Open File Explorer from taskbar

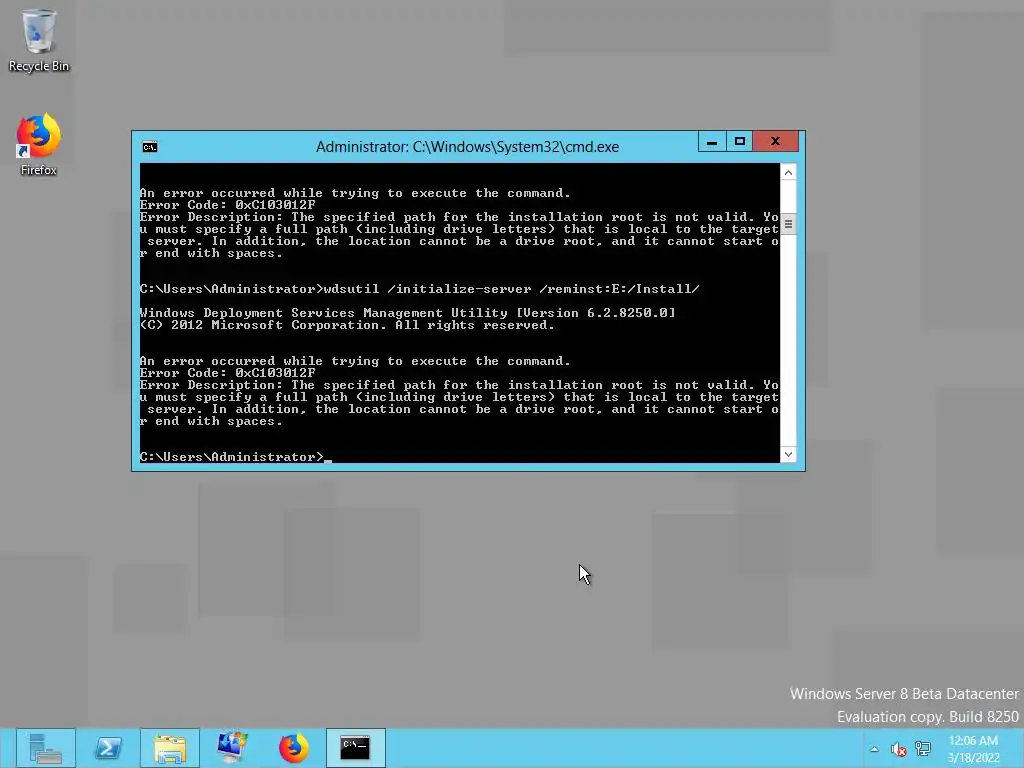170,748
